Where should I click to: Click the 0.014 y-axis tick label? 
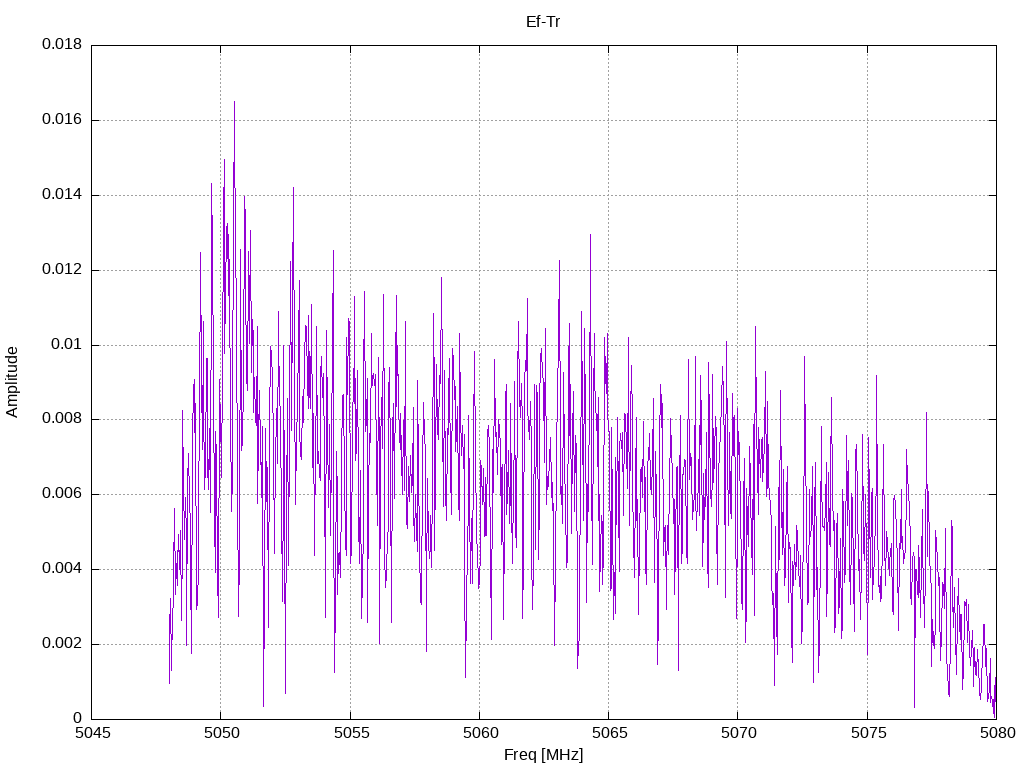[x=62, y=194]
